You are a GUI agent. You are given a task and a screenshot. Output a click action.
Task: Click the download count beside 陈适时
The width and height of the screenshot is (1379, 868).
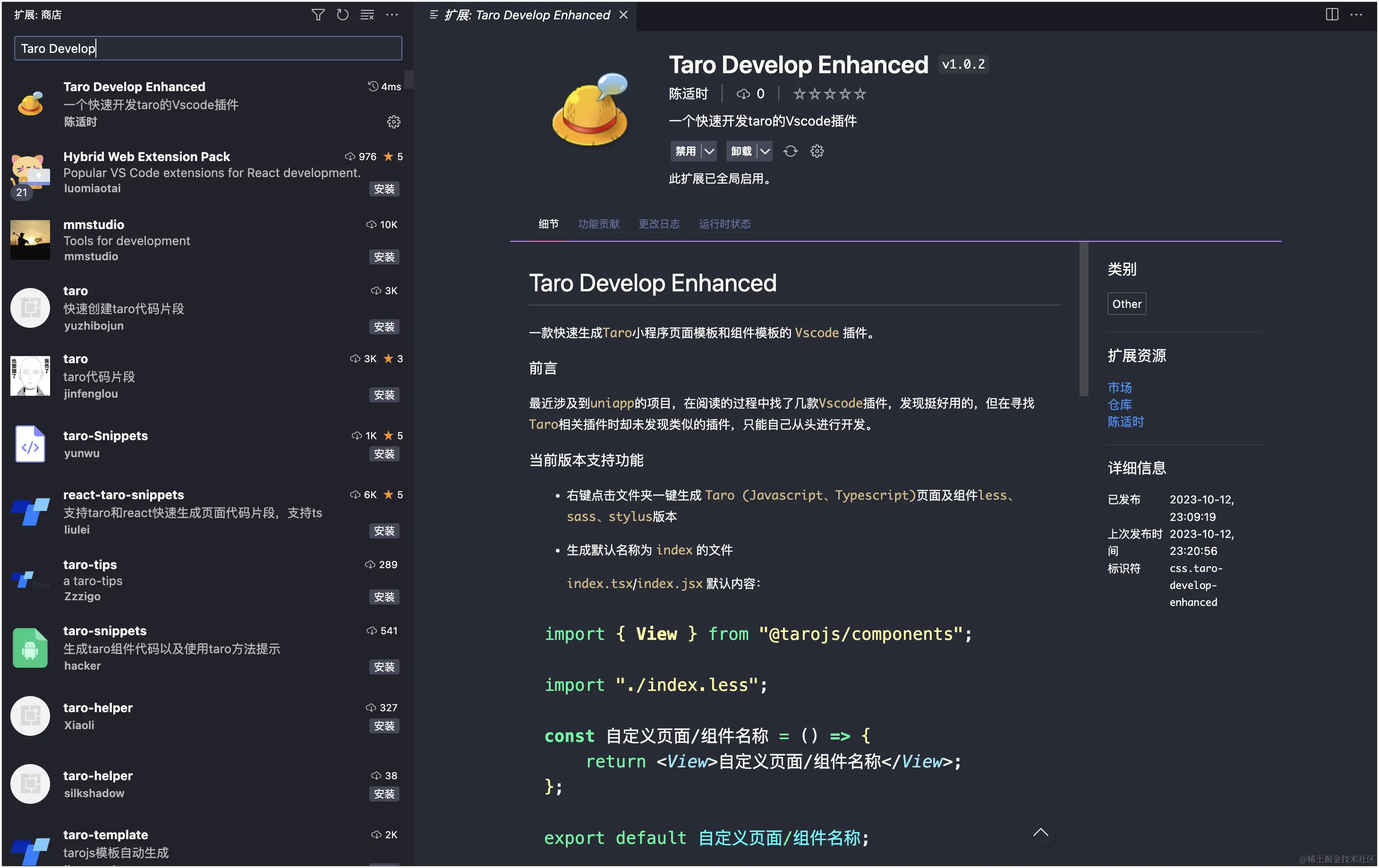click(x=751, y=94)
